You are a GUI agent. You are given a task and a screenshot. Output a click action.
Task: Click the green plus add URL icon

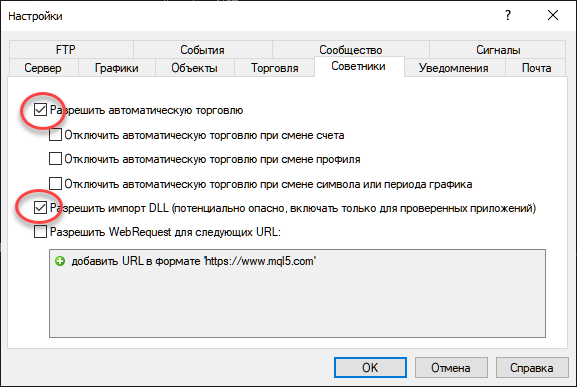pyautogui.click(x=60, y=261)
